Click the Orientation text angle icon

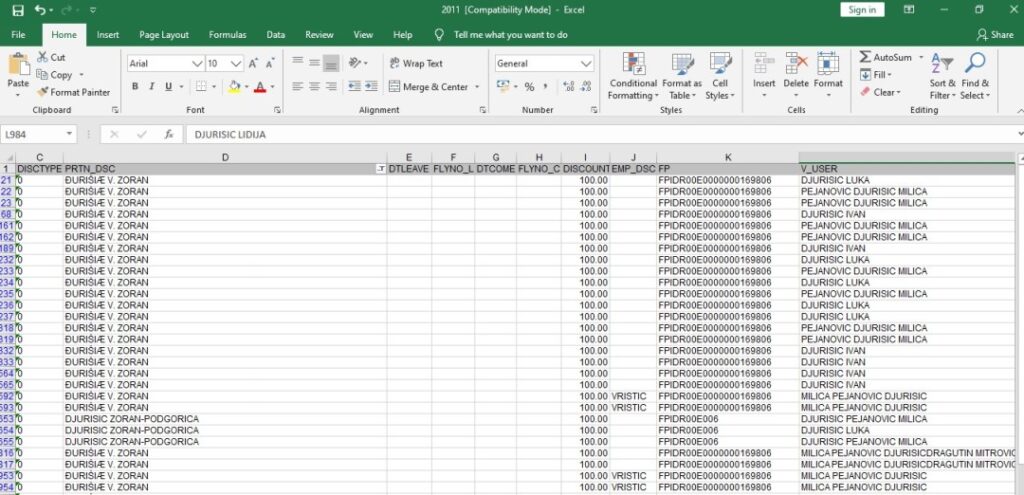click(x=355, y=63)
